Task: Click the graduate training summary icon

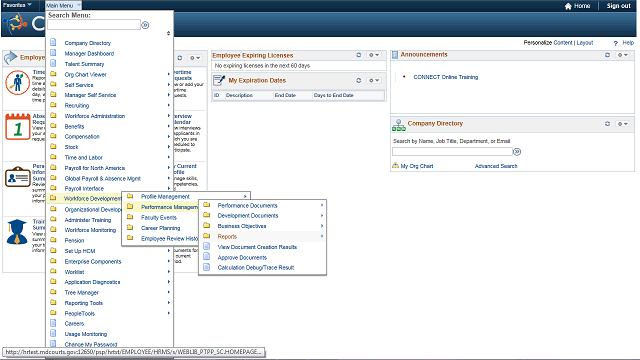Action: point(17,232)
